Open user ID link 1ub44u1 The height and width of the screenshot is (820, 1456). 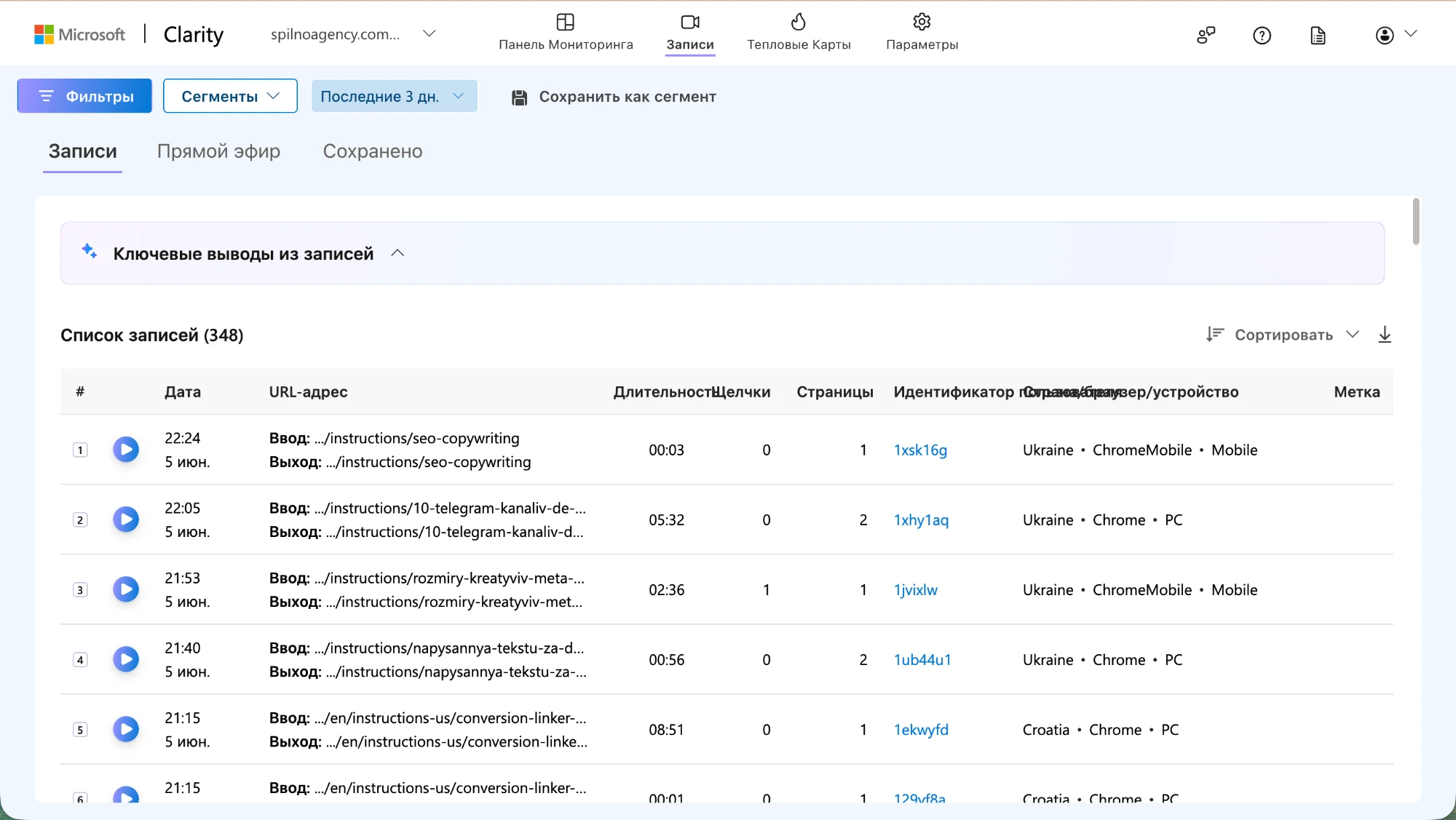pyautogui.click(x=922, y=659)
